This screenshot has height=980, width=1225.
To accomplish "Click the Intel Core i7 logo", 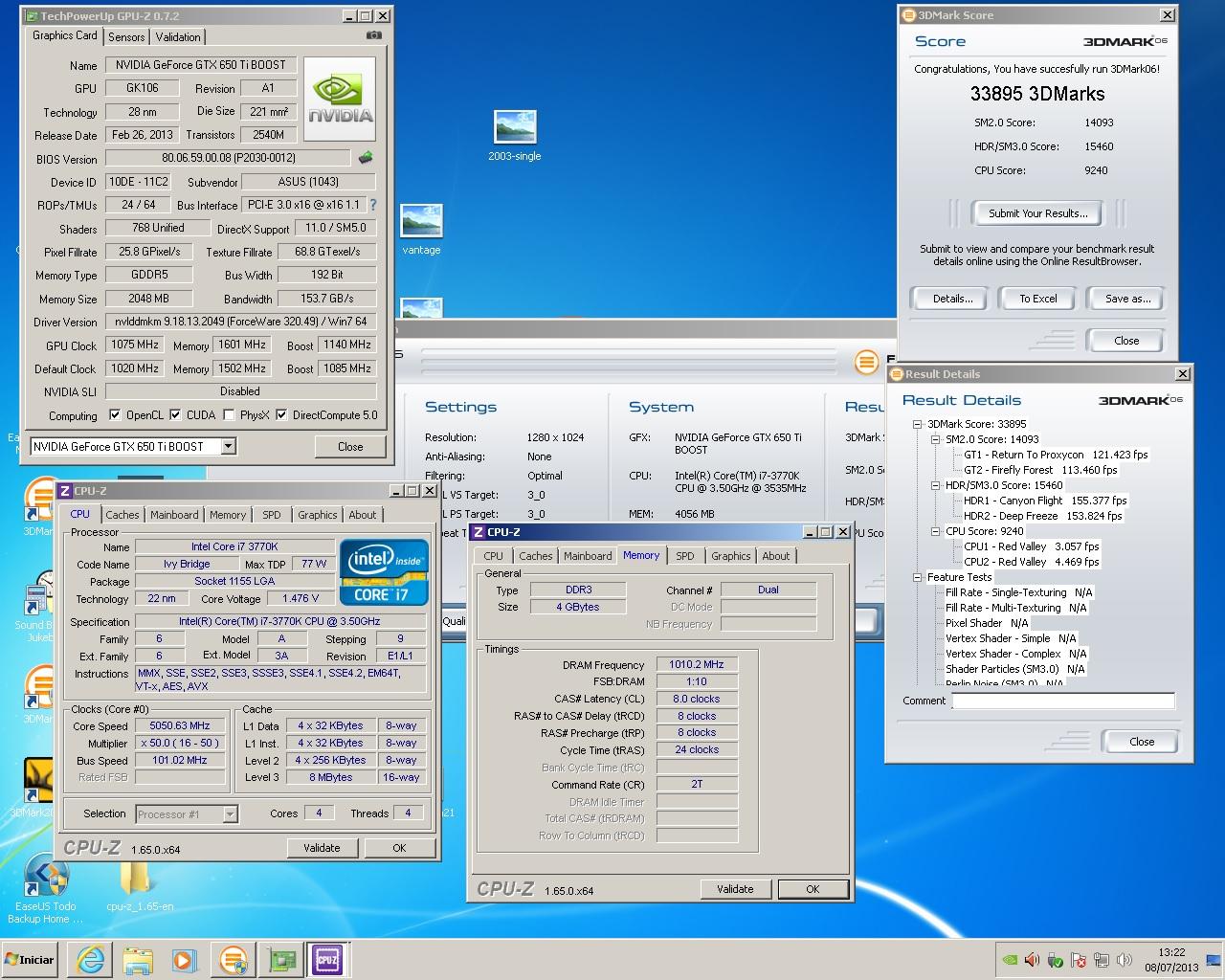I will click(x=383, y=572).
